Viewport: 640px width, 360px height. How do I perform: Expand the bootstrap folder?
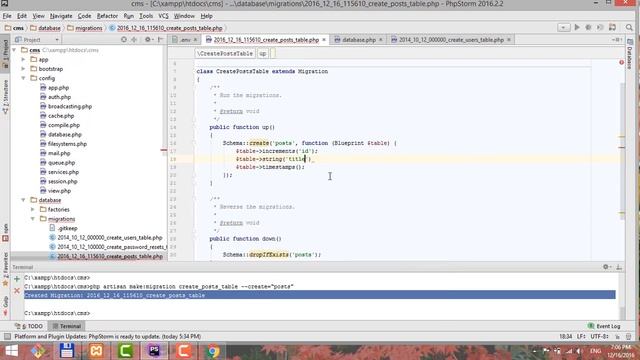(23, 69)
